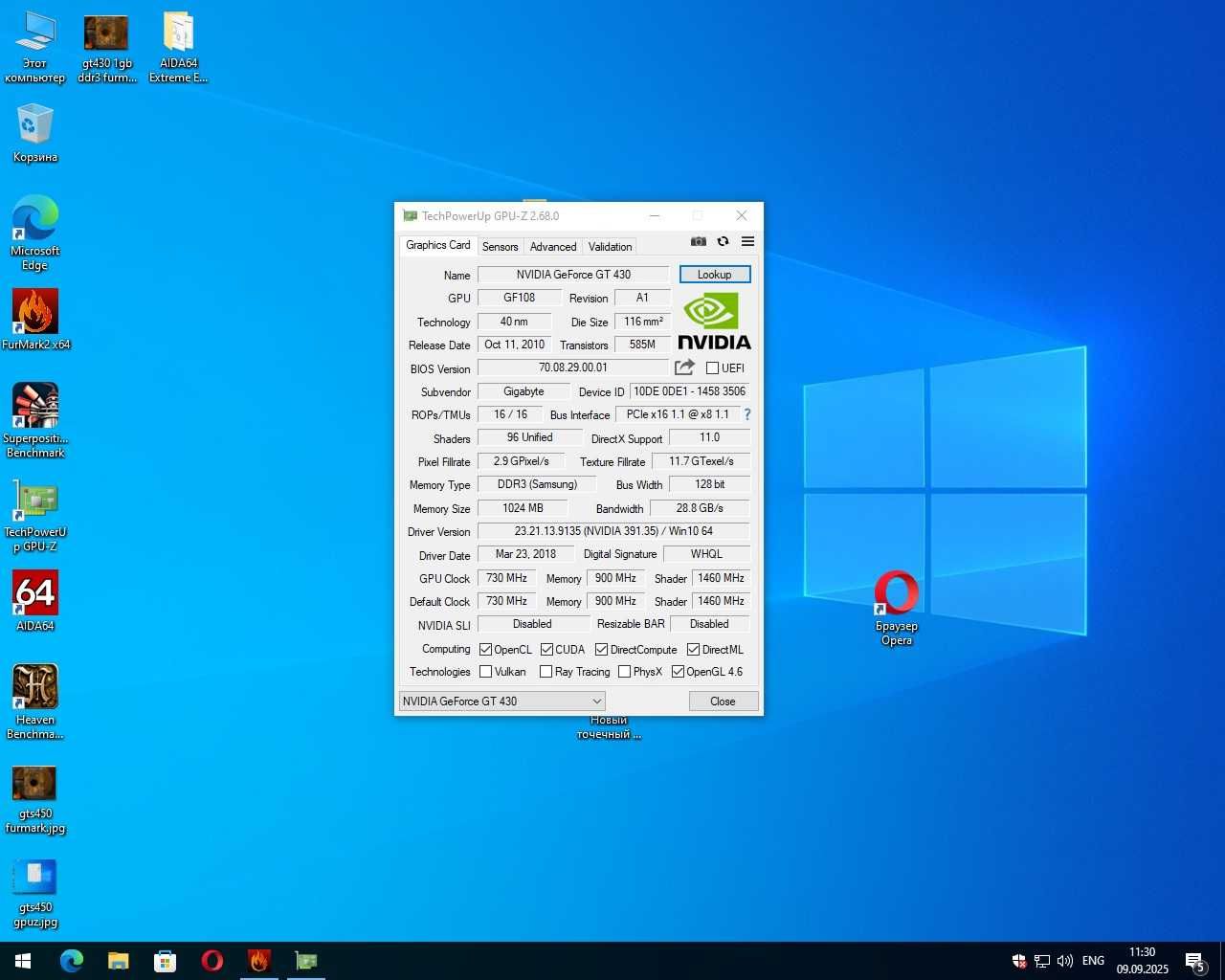The width and height of the screenshot is (1225, 980).
Task: Click the Bandwidth value 28.8 GB/s
Action: coord(700,508)
